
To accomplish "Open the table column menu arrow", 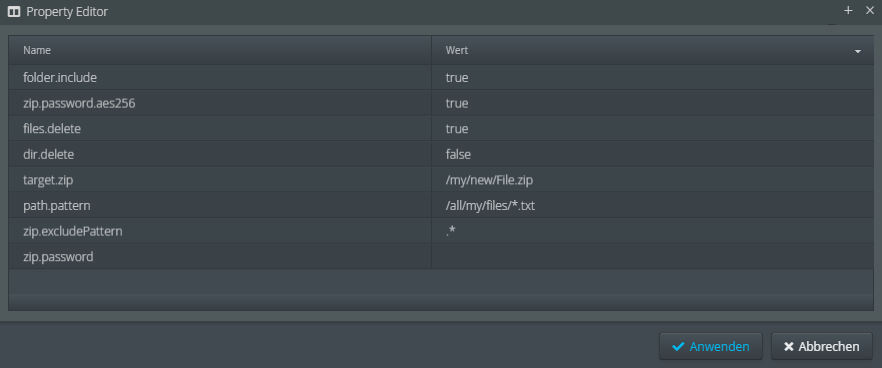I will [x=858, y=51].
